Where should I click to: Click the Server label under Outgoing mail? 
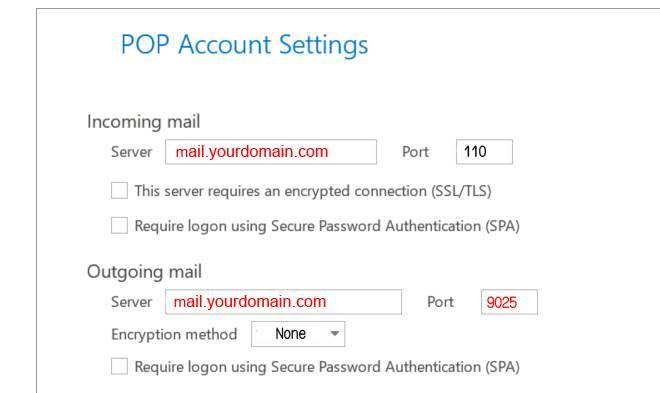pos(131,302)
